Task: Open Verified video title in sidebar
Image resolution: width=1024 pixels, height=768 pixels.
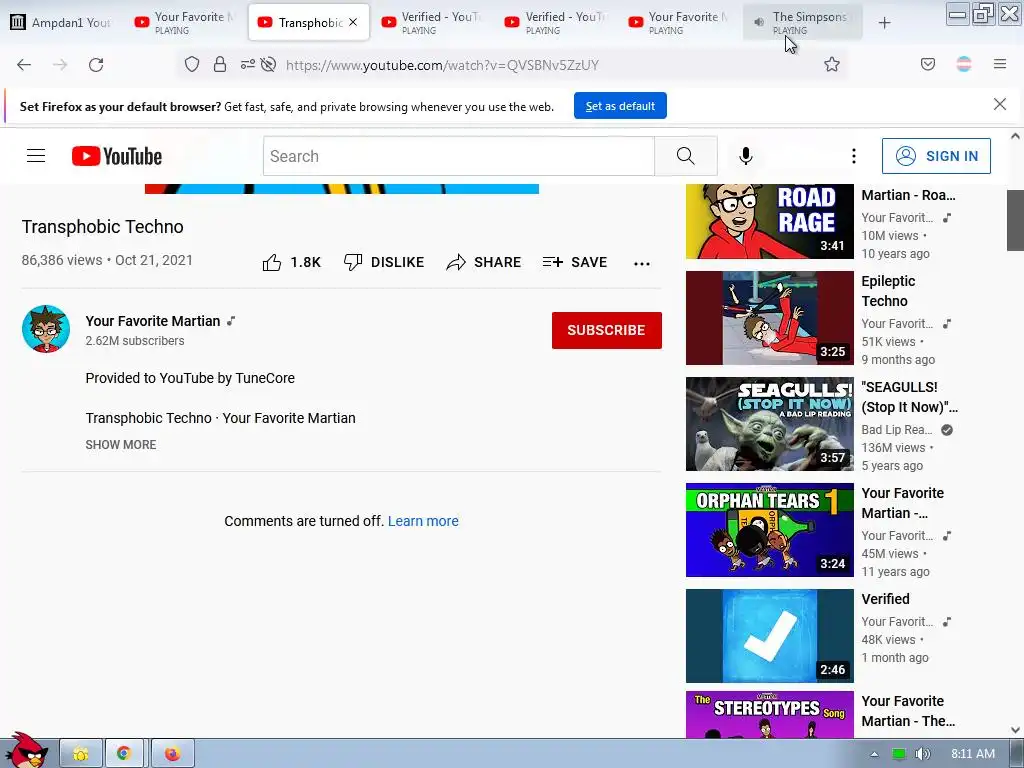Action: click(885, 599)
